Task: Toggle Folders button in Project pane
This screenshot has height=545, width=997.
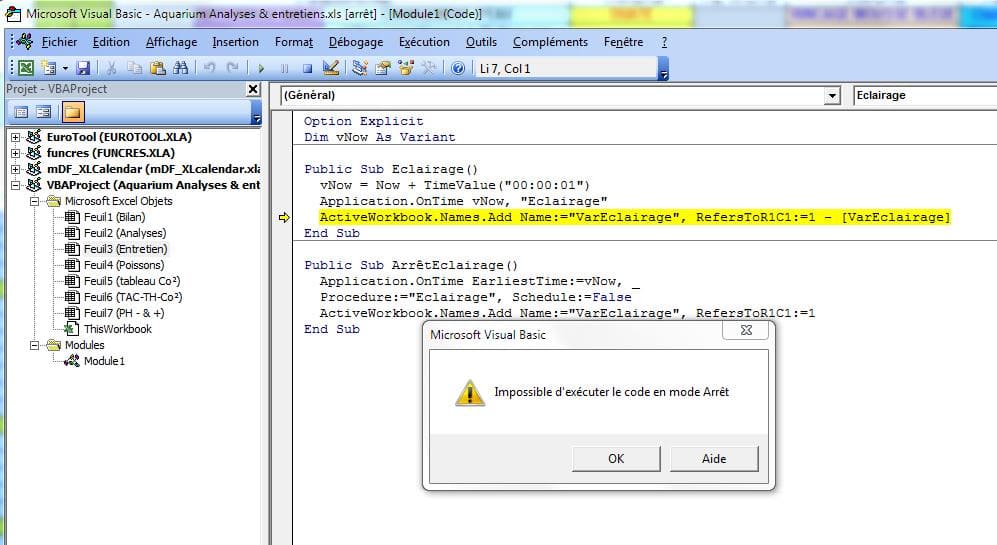Action: [72, 113]
